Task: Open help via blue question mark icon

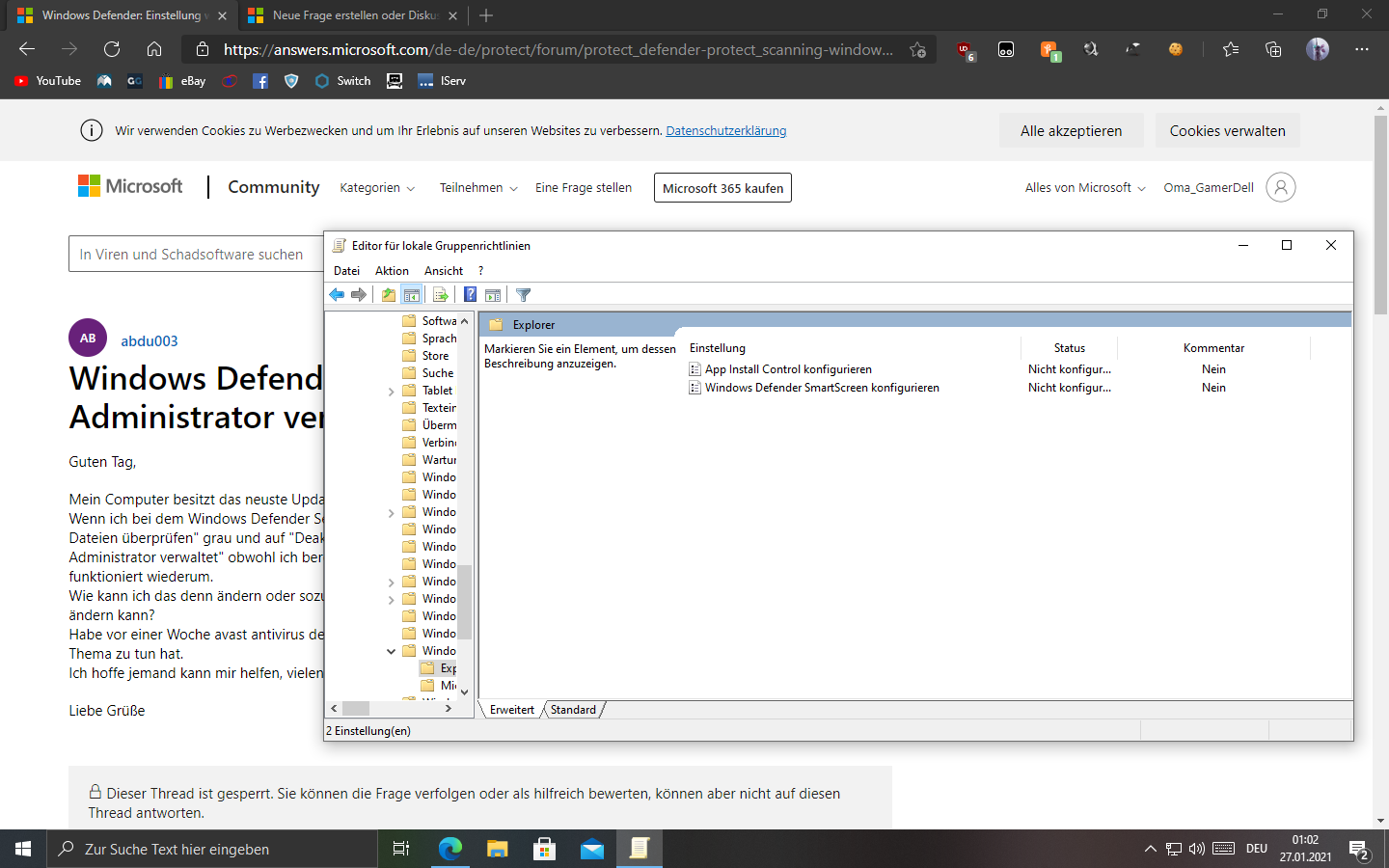Action: (x=471, y=295)
